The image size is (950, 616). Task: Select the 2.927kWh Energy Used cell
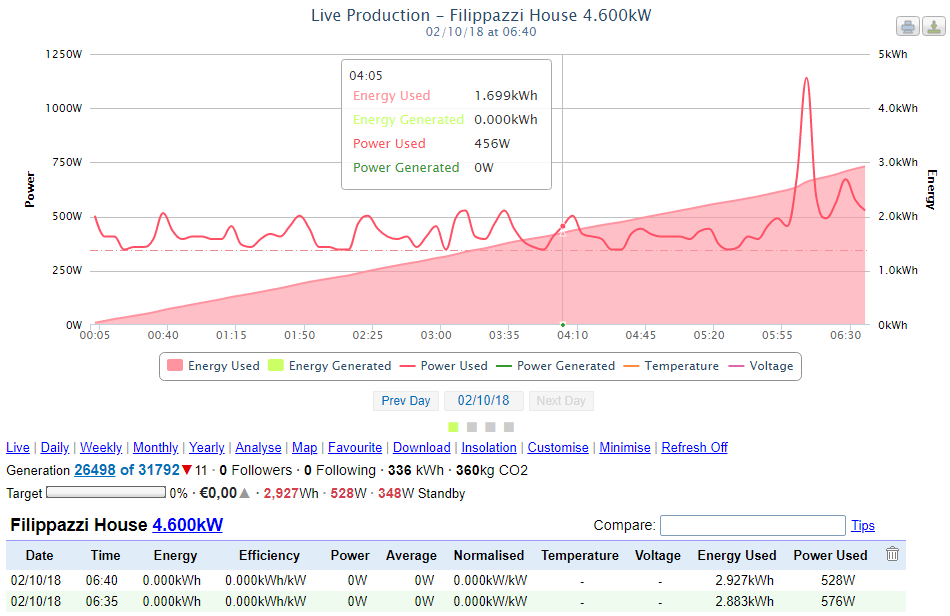pos(744,580)
